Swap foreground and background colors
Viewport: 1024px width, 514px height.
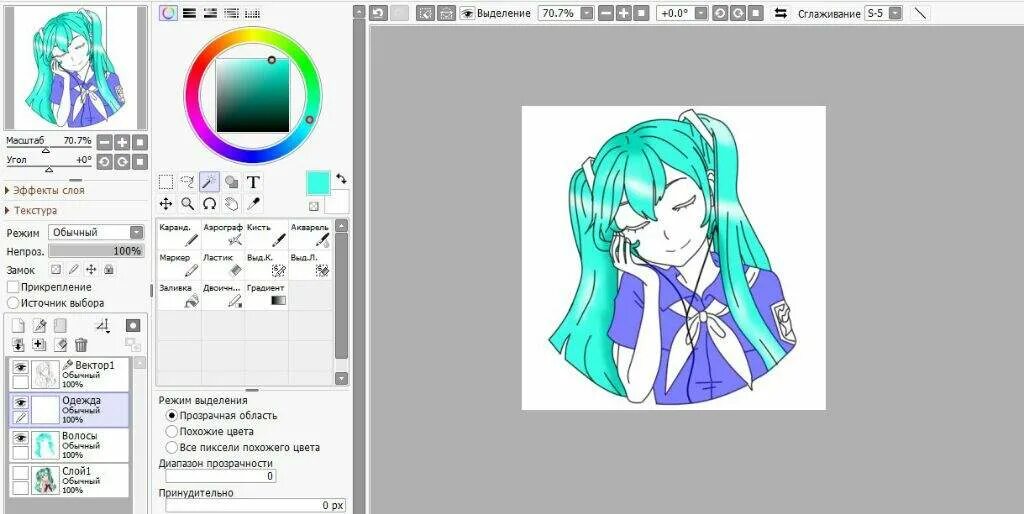pyautogui.click(x=341, y=178)
